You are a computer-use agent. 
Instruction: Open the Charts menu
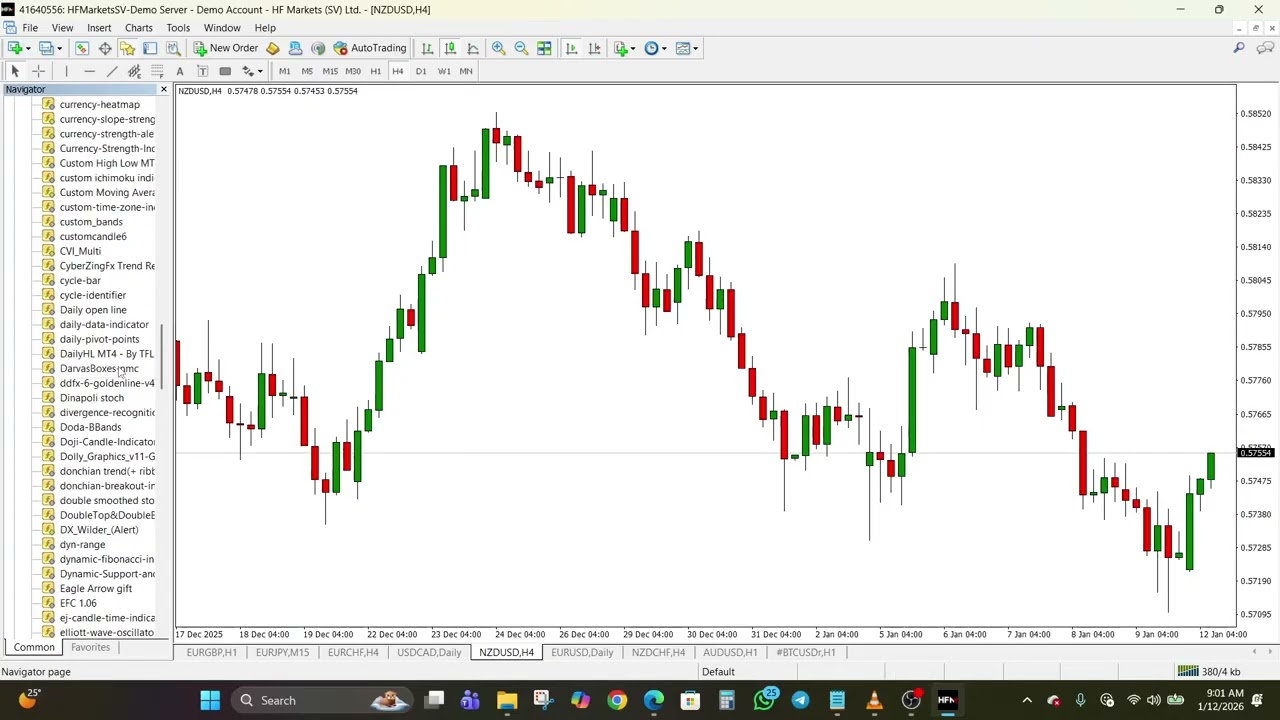click(139, 28)
